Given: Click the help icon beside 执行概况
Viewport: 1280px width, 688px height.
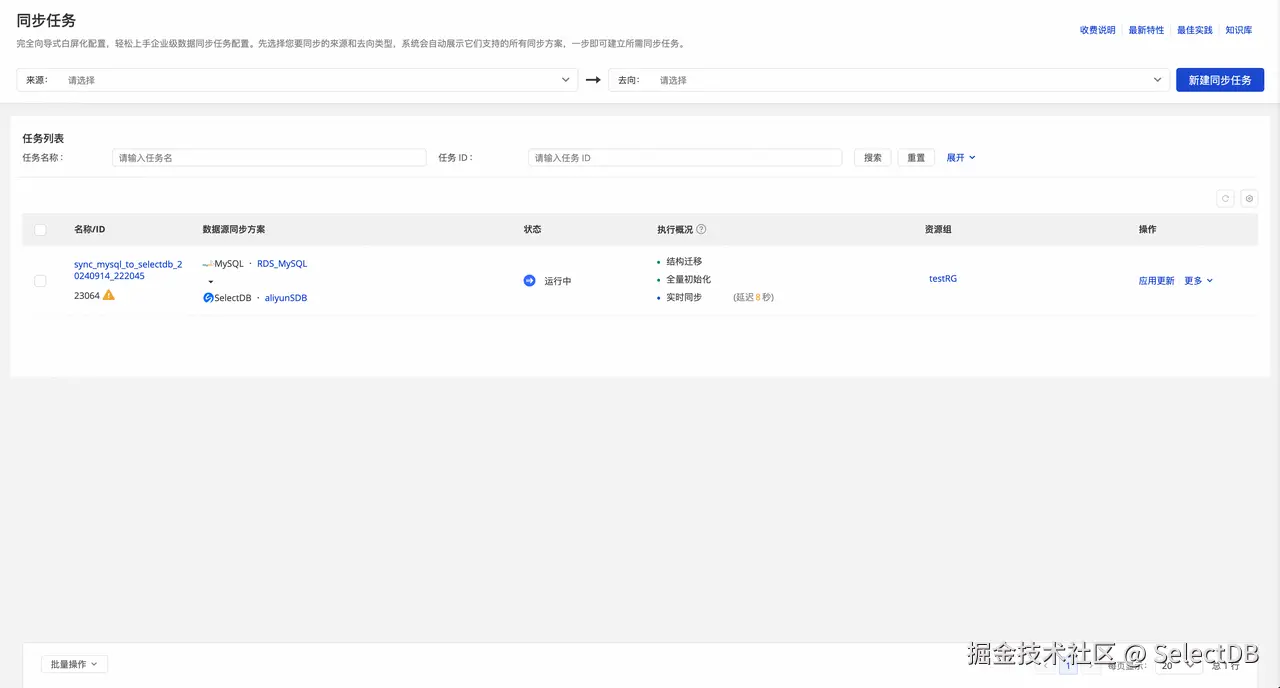Looking at the screenshot, I should click(x=701, y=229).
